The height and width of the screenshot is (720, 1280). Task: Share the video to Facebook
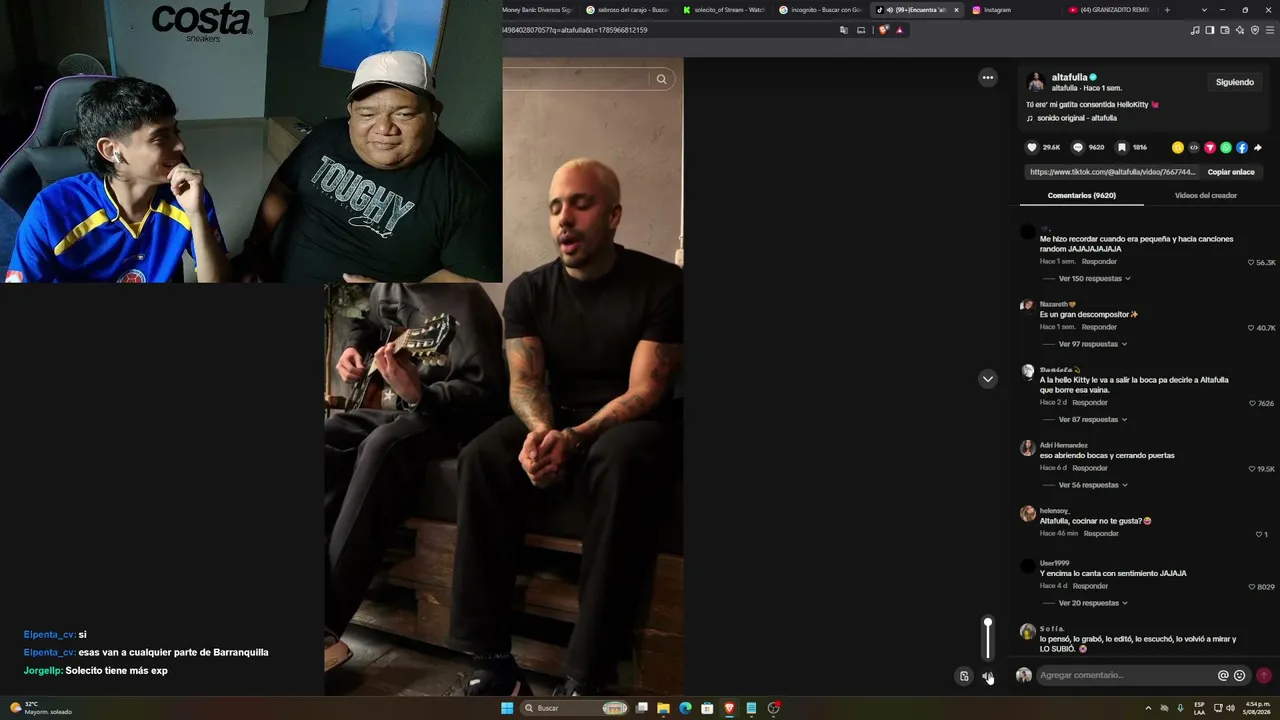point(1242,147)
